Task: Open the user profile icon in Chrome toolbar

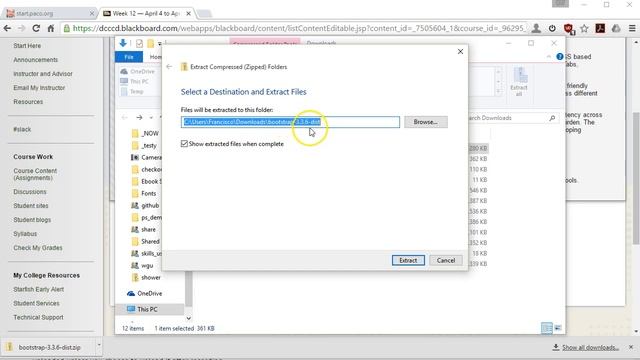Action: [x=536, y=28]
